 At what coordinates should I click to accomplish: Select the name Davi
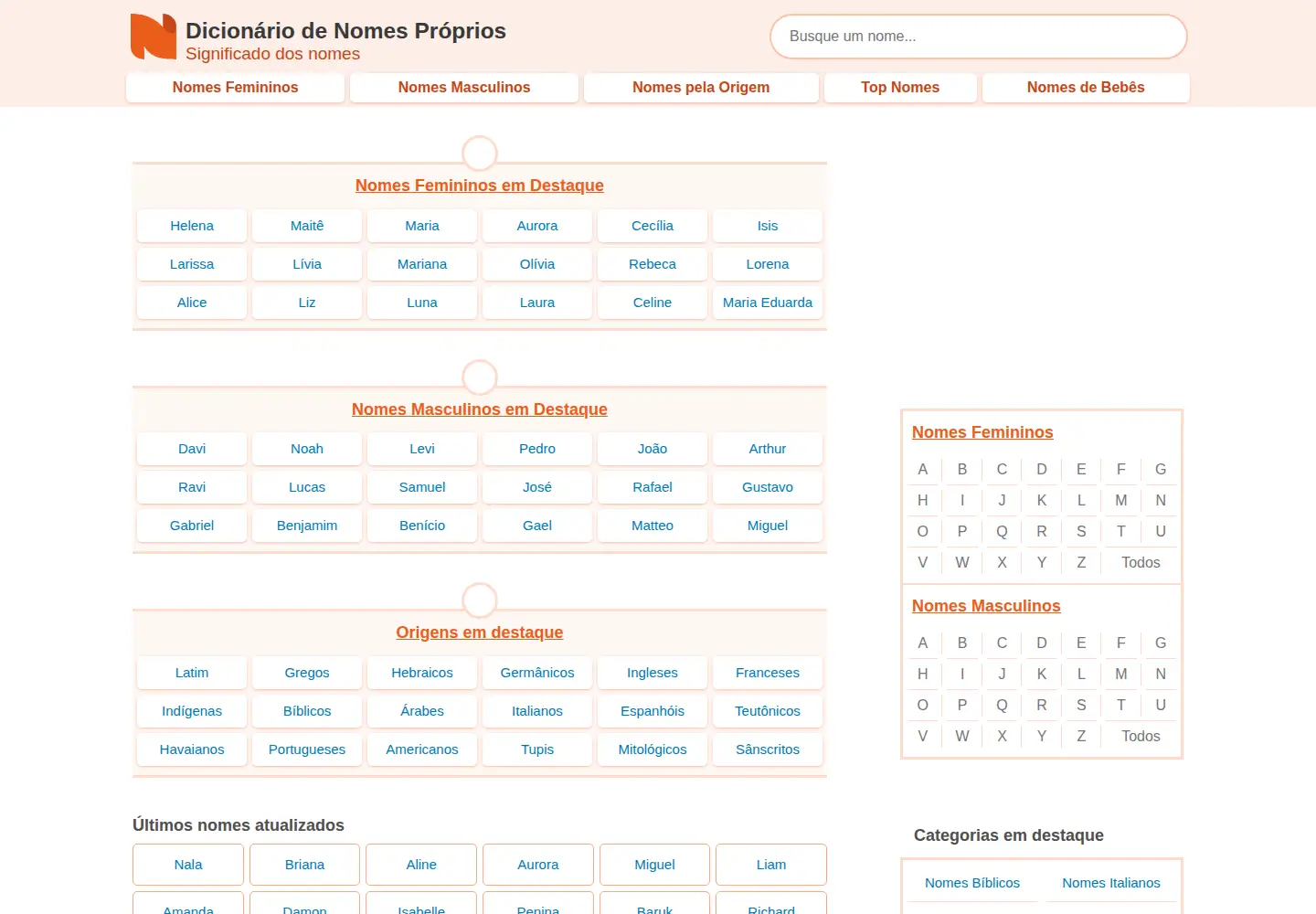coord(192,449)
